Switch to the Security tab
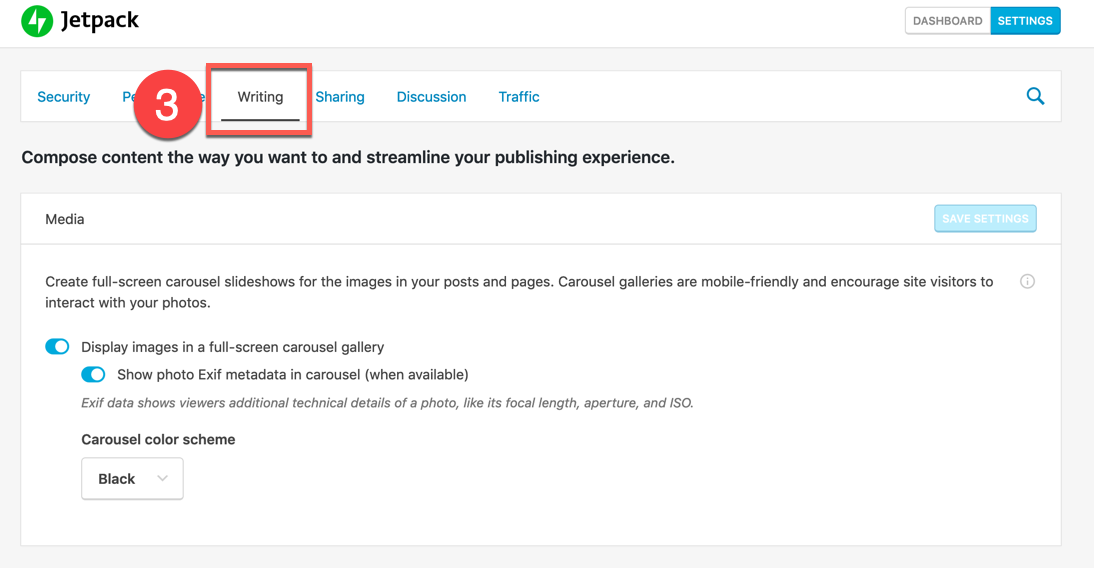 click(64, 97)
